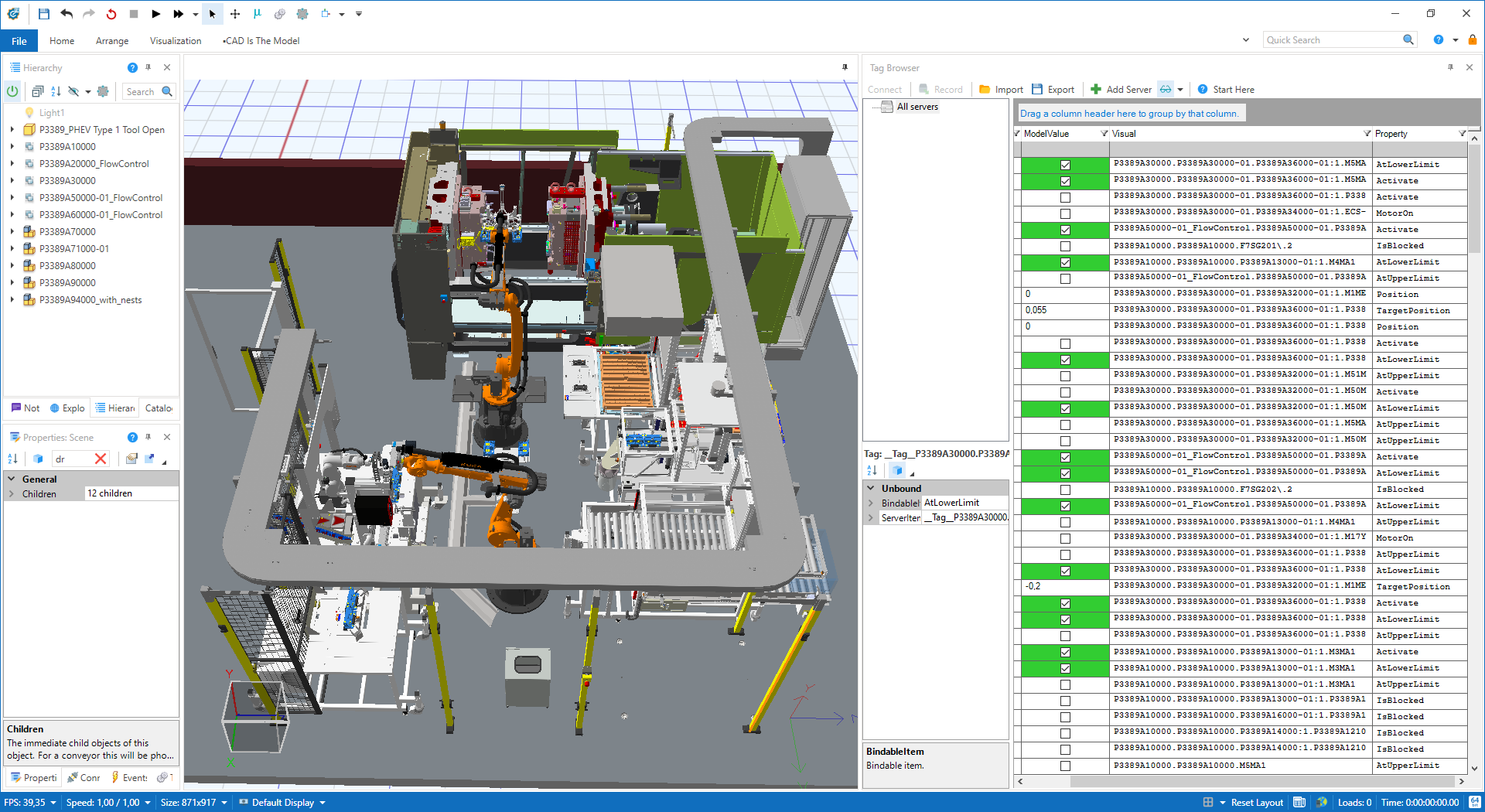Click the Save icon in quick access toolbar
The height and width of the screenshot is (812, 1485).
pyautogui.click(x=44, y=14)
